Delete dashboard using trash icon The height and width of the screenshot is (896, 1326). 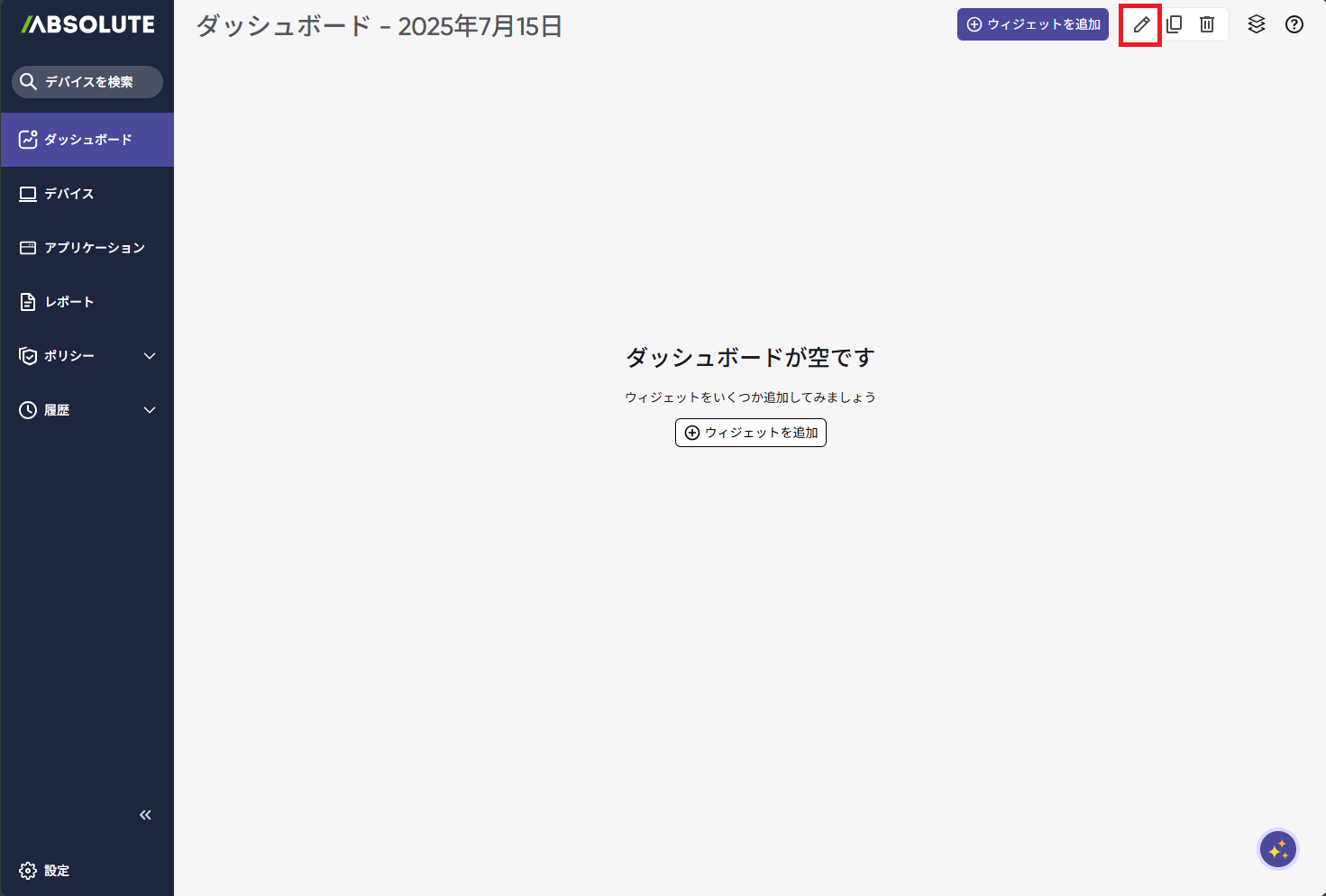coord(1207,25)
